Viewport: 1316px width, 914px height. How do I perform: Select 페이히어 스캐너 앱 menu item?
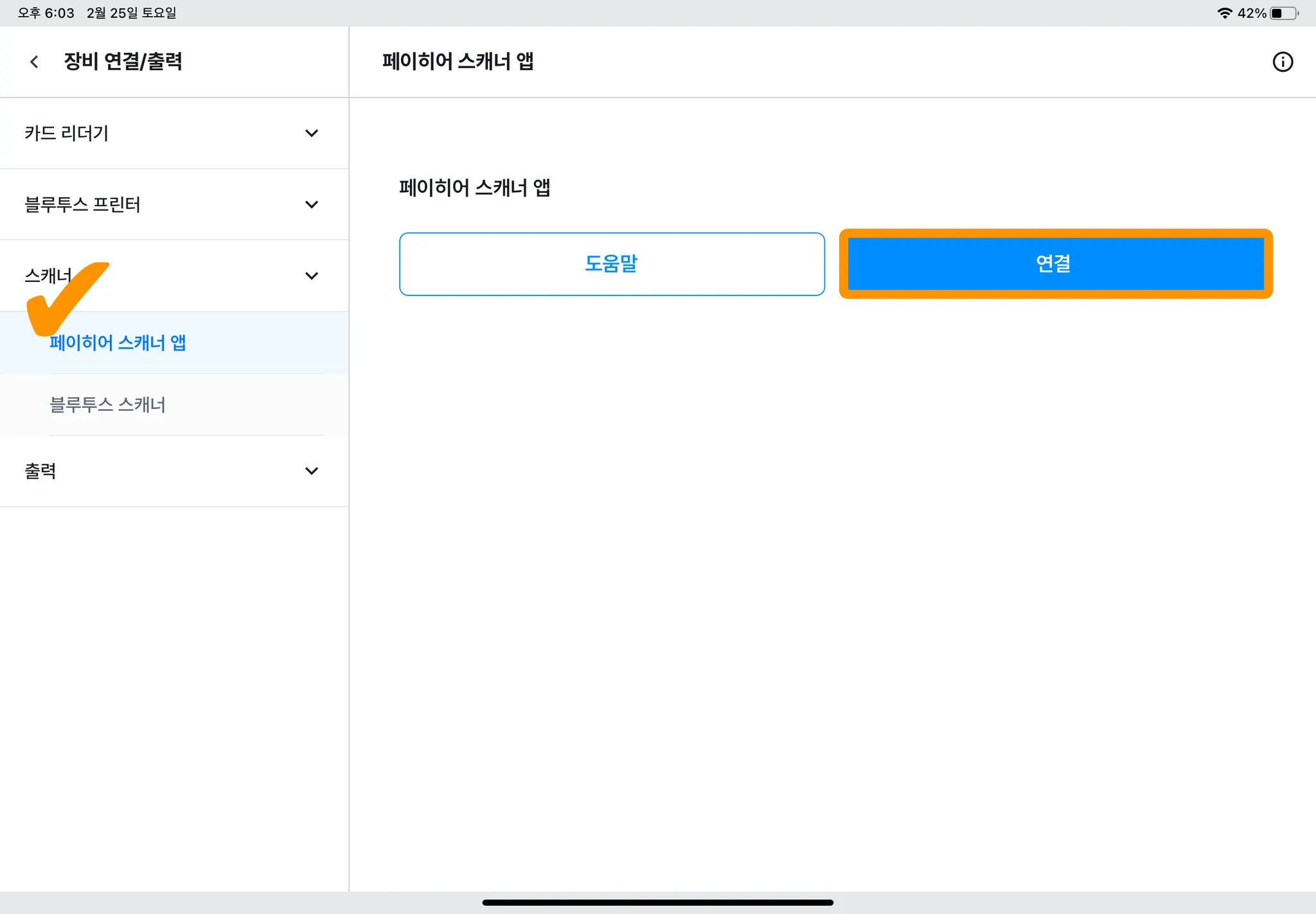118,343
